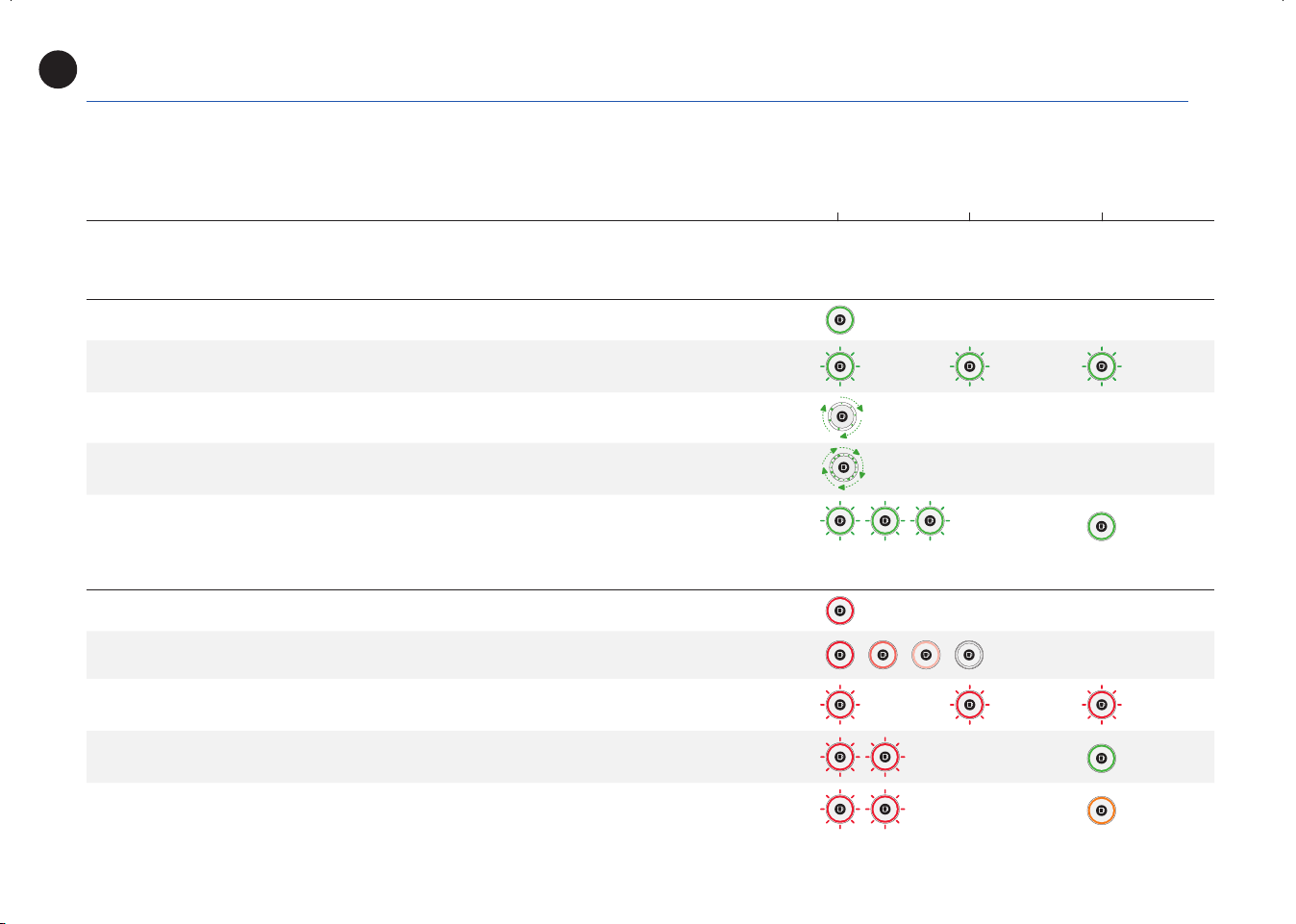Click the third flashing green ring in the triple group
This screenshot has width=1296, height=924.
[928, 521]
